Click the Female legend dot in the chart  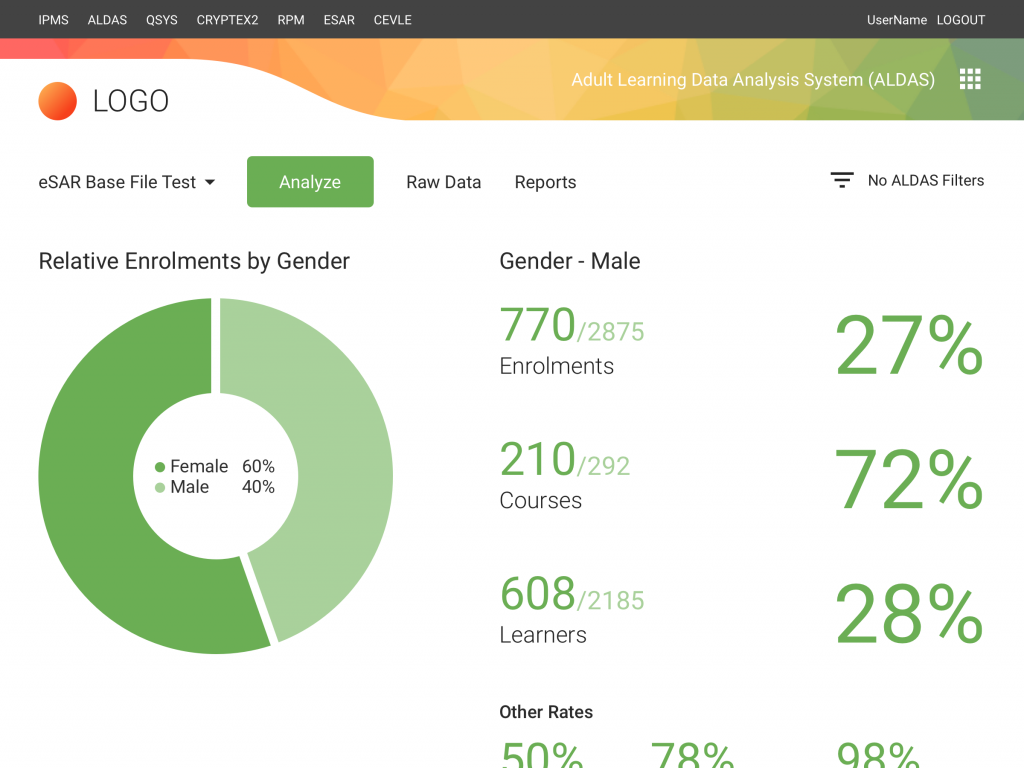pyautogui.click(x=158, y=466)
